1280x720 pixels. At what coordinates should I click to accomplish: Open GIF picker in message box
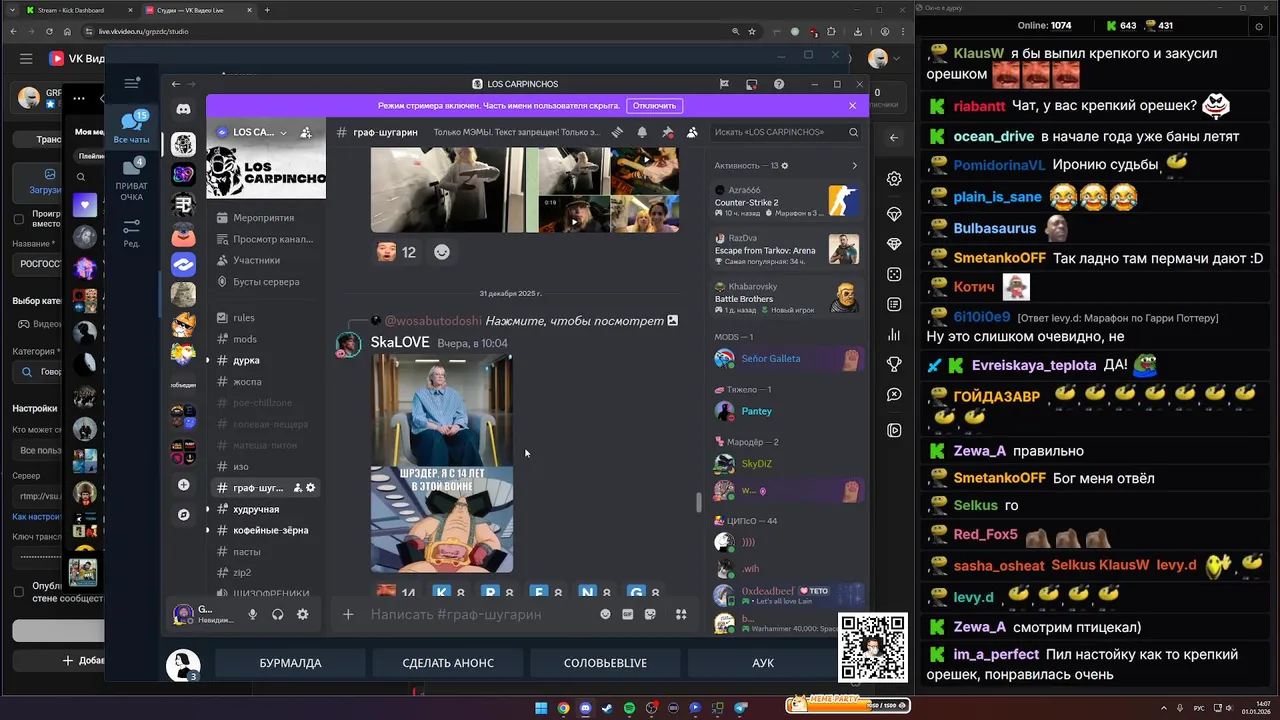pos(628,614)
